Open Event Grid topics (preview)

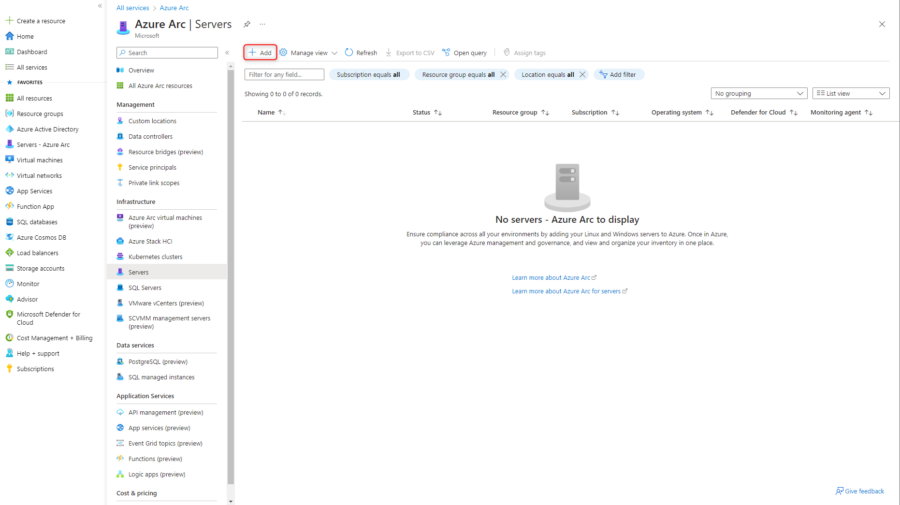(x=167, y=444)
